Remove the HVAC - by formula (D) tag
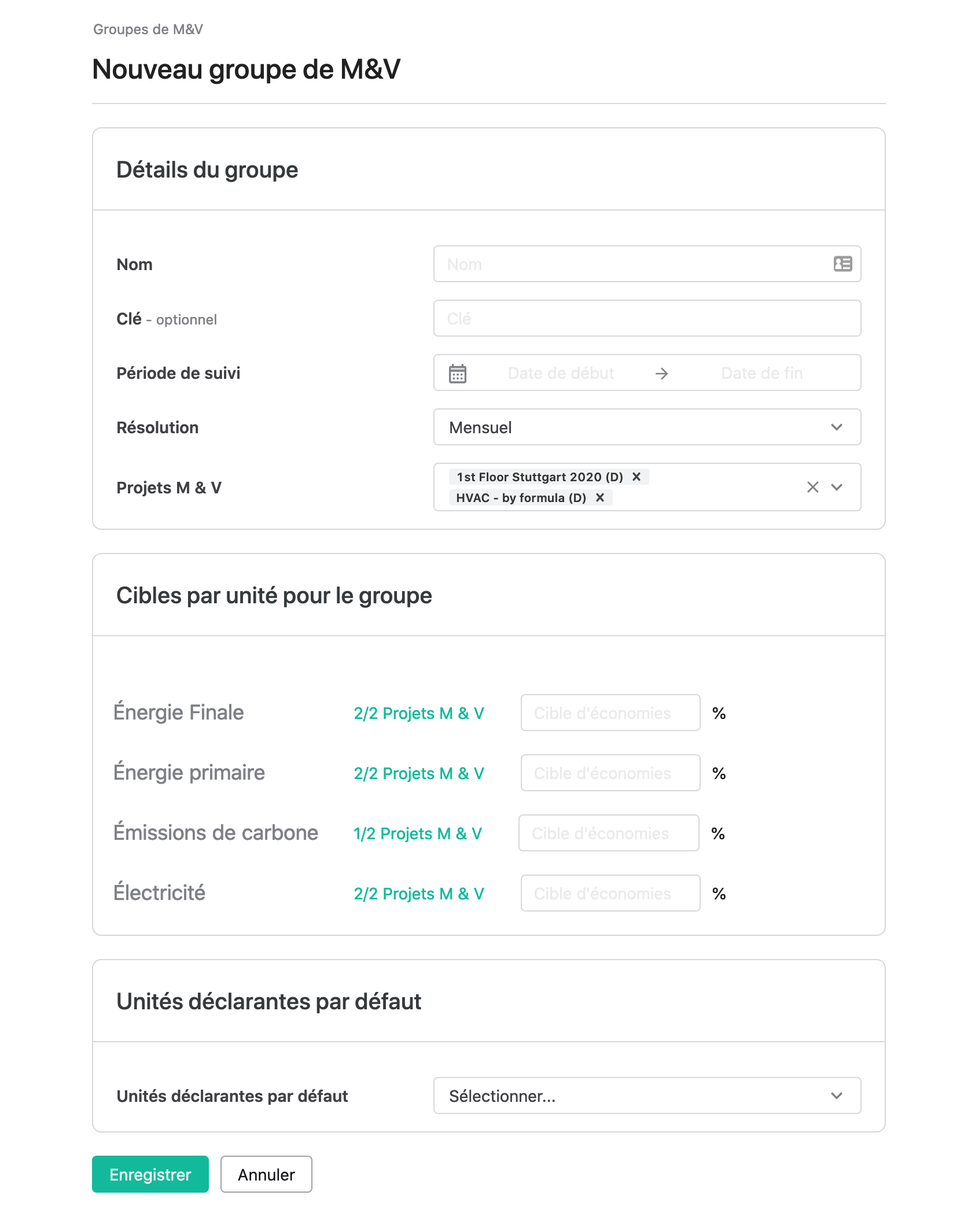964x1232 pixels. [x=600, y=497]
